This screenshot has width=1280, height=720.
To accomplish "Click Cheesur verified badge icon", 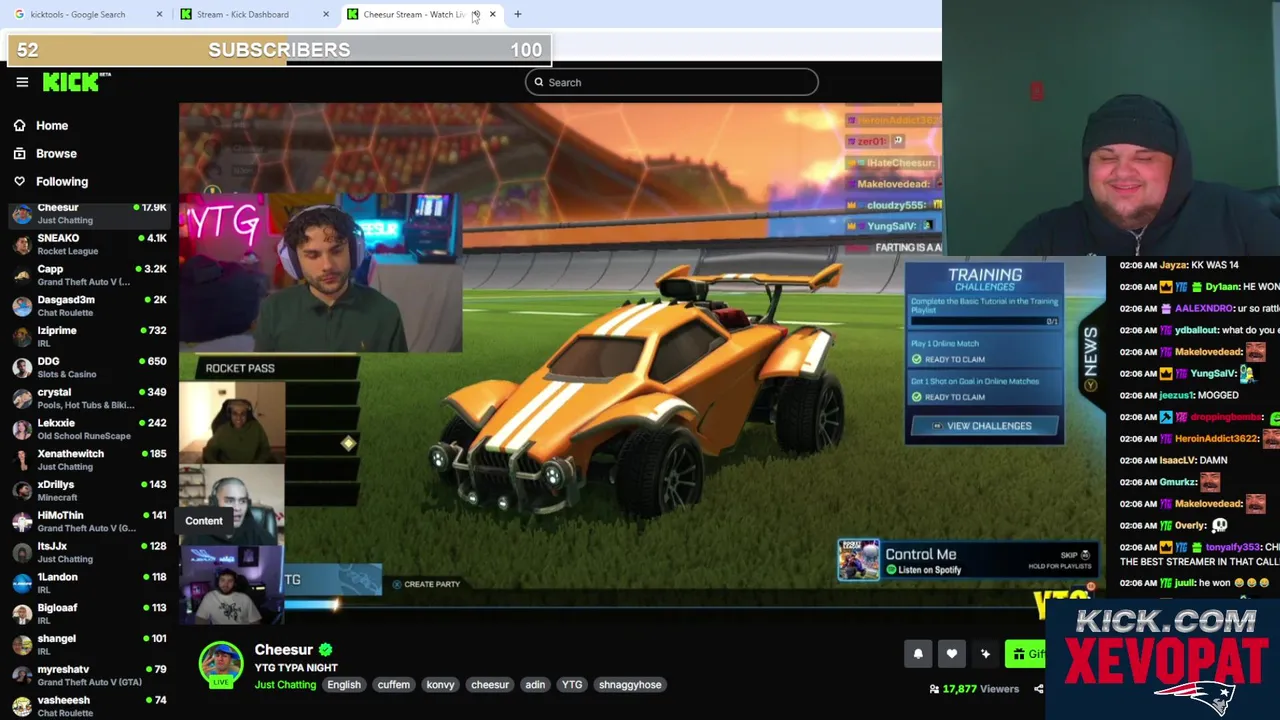I will tap(326, 650).
